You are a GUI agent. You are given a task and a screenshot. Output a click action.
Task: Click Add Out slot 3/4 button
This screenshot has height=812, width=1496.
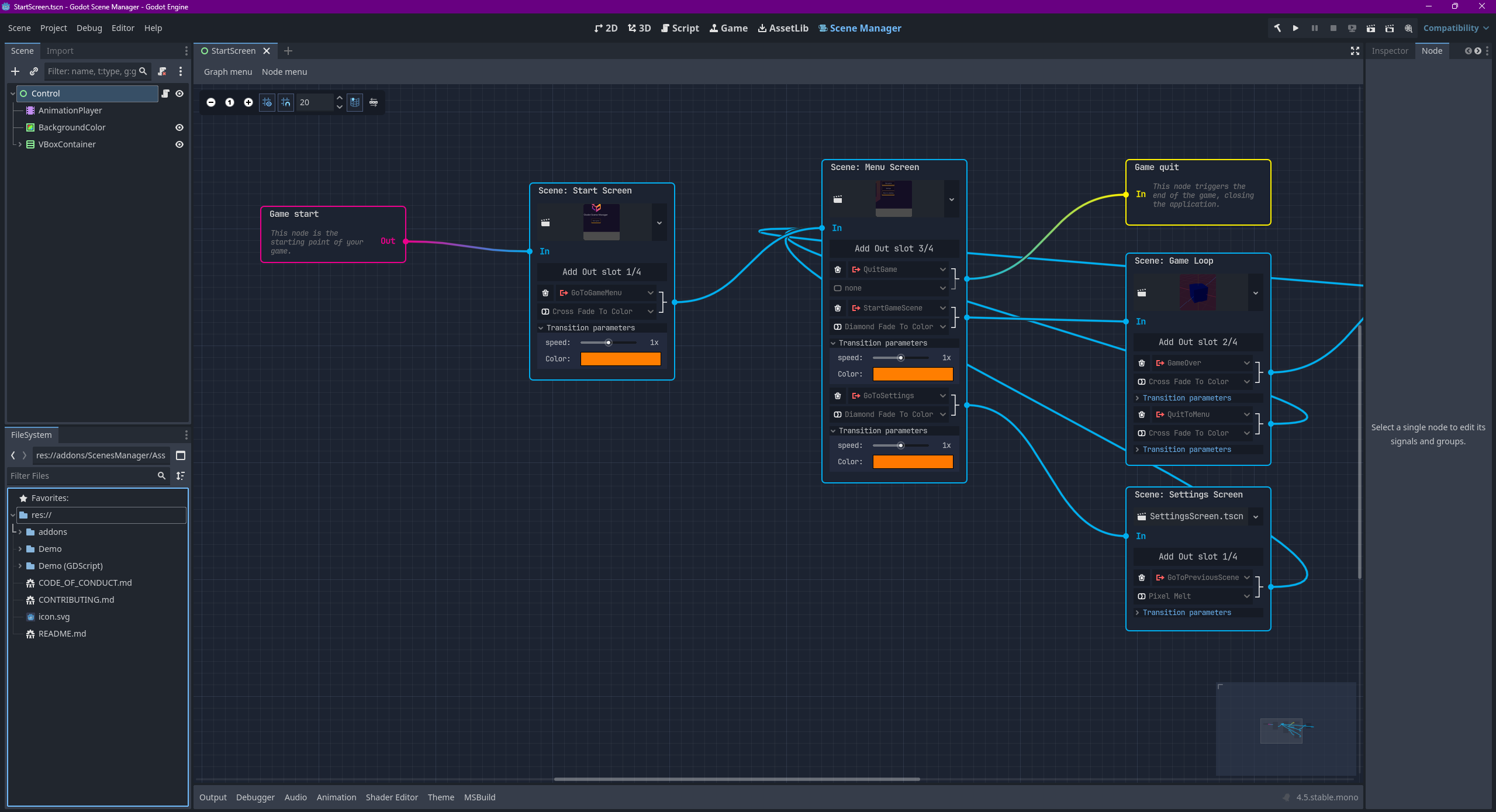point(893,248)
